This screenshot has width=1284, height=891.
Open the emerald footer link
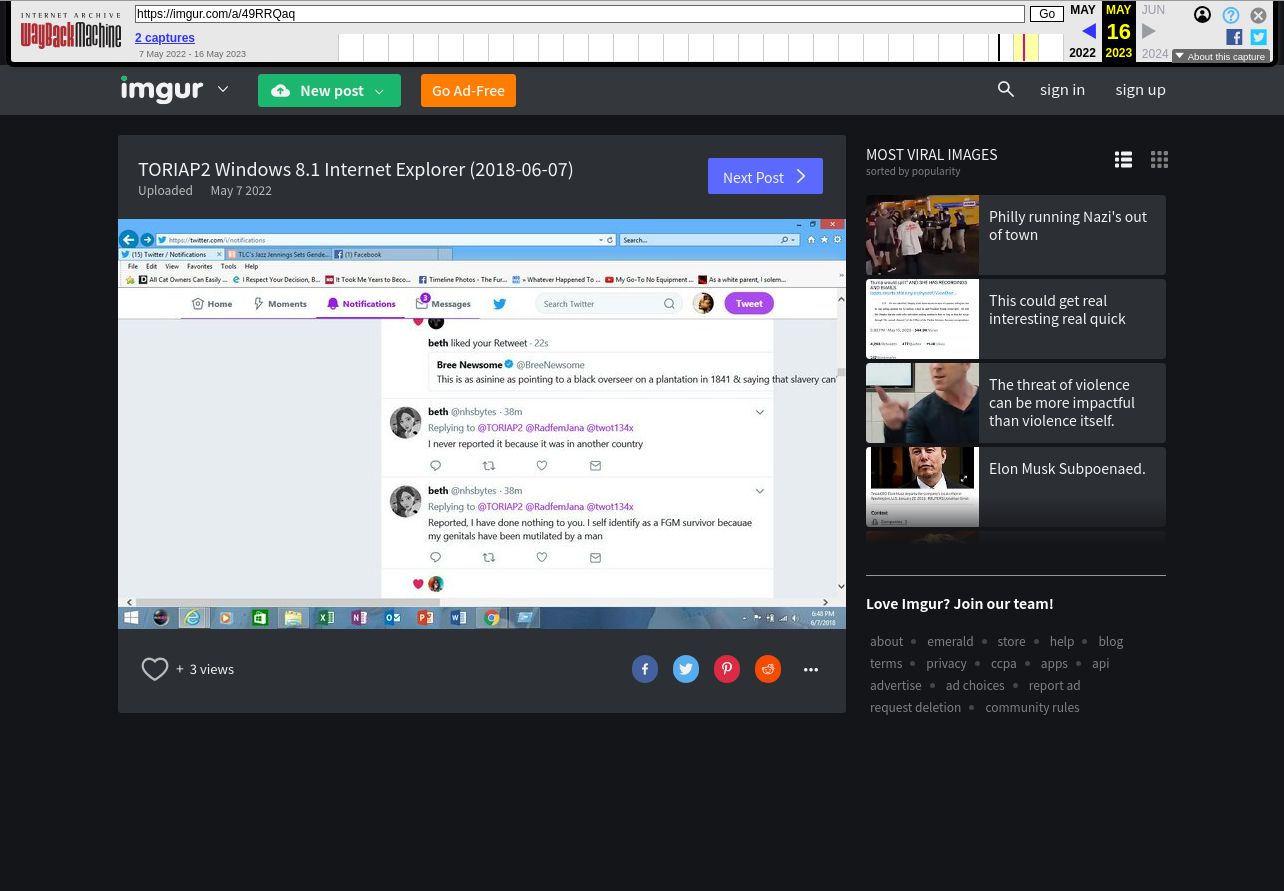[950, 642]
